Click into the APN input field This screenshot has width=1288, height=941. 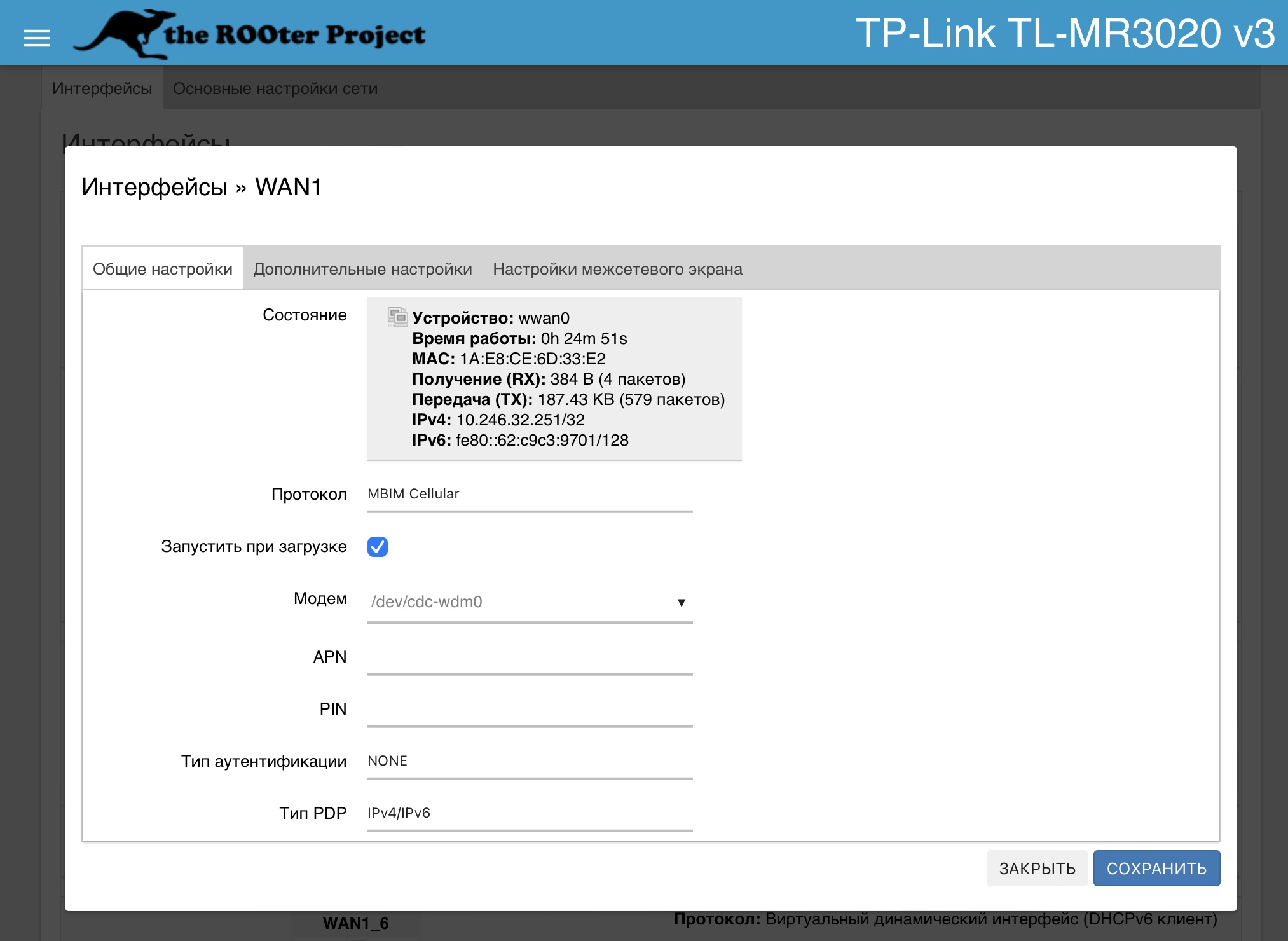(529, 657)
